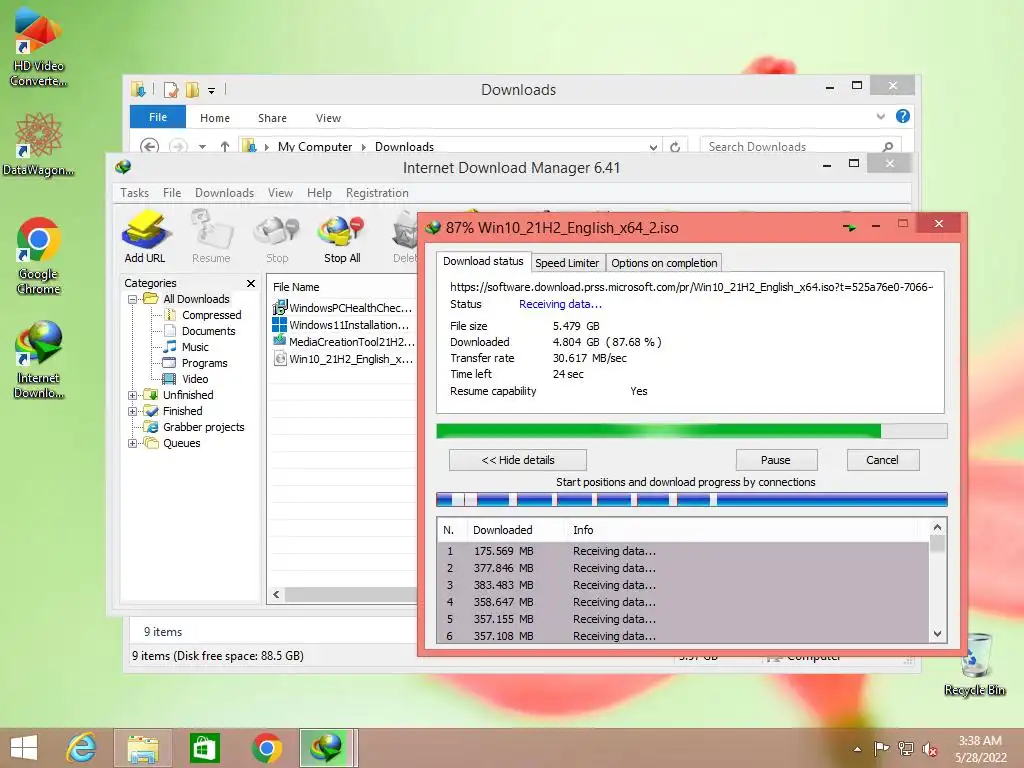Image resolution: width=1024 pixels, height=768 pixels.
Task: Click the partly hidden Delete toolbar icon
Action: (x=404, y=236)
